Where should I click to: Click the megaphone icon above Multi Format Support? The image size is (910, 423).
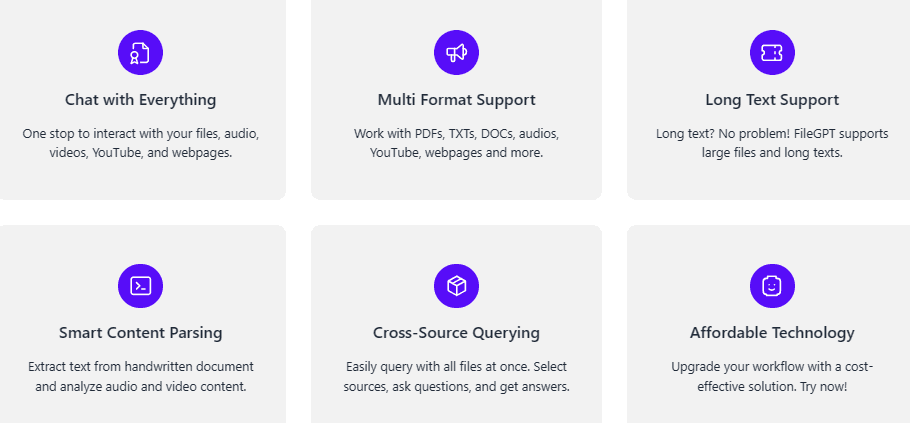pos(456,53)
